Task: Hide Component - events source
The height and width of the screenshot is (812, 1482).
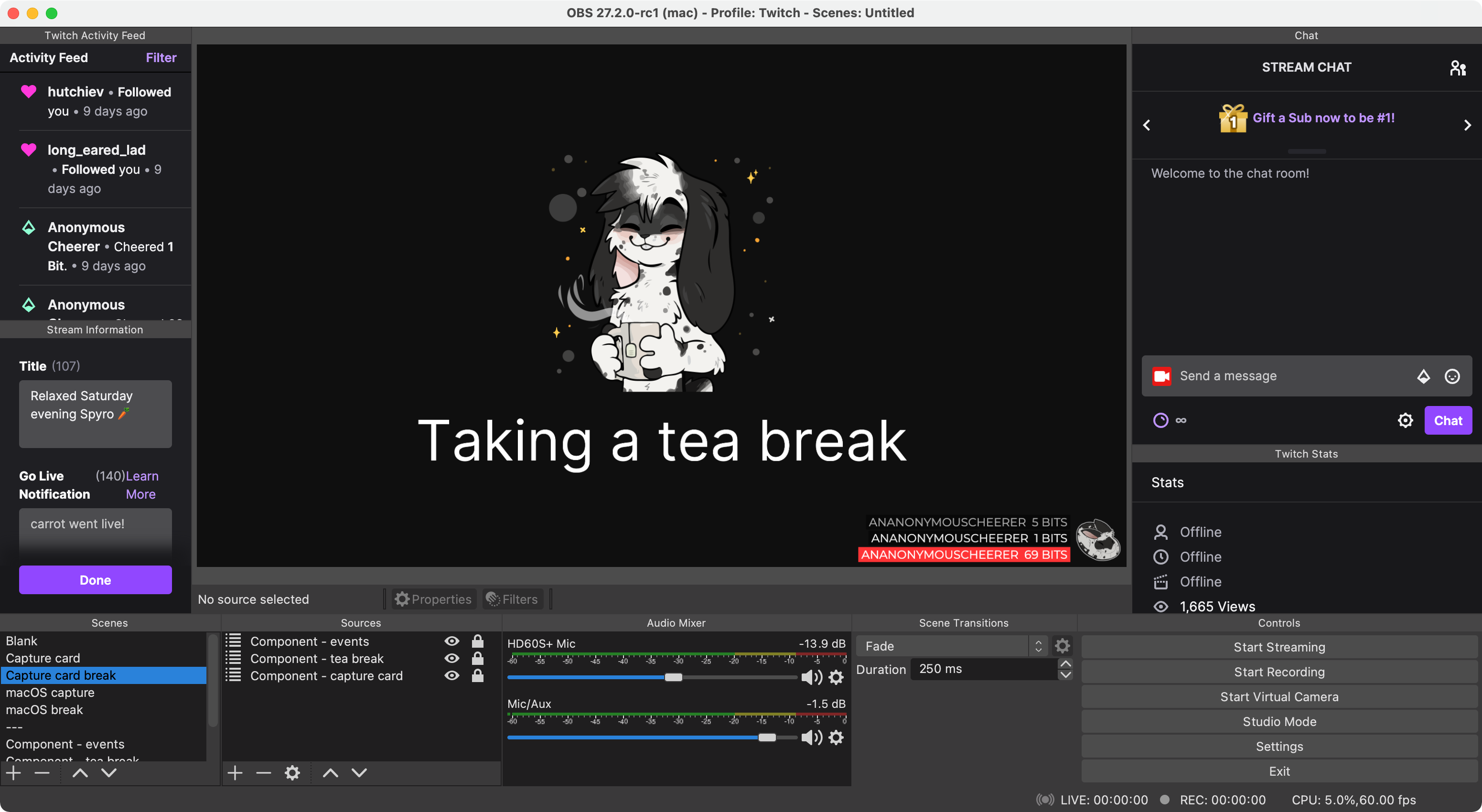Action: 451,641
